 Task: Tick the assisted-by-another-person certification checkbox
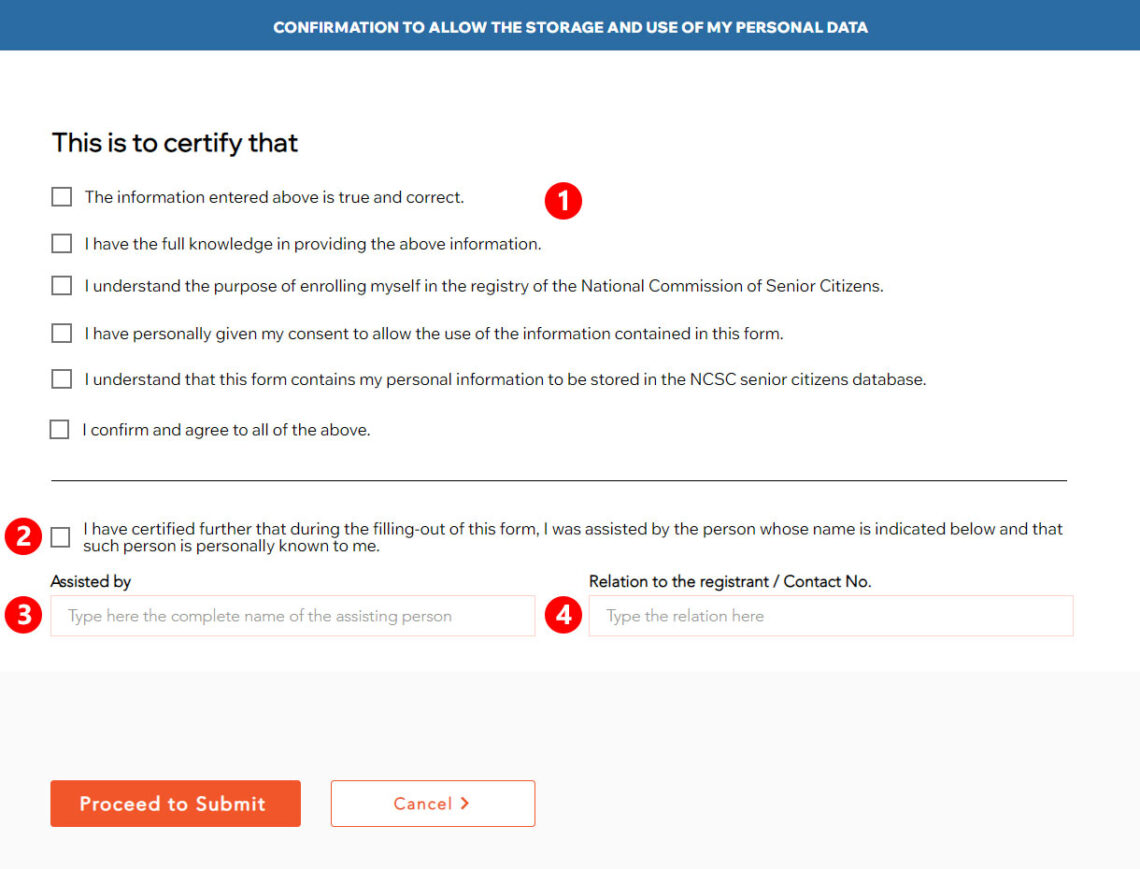(60, 537)
